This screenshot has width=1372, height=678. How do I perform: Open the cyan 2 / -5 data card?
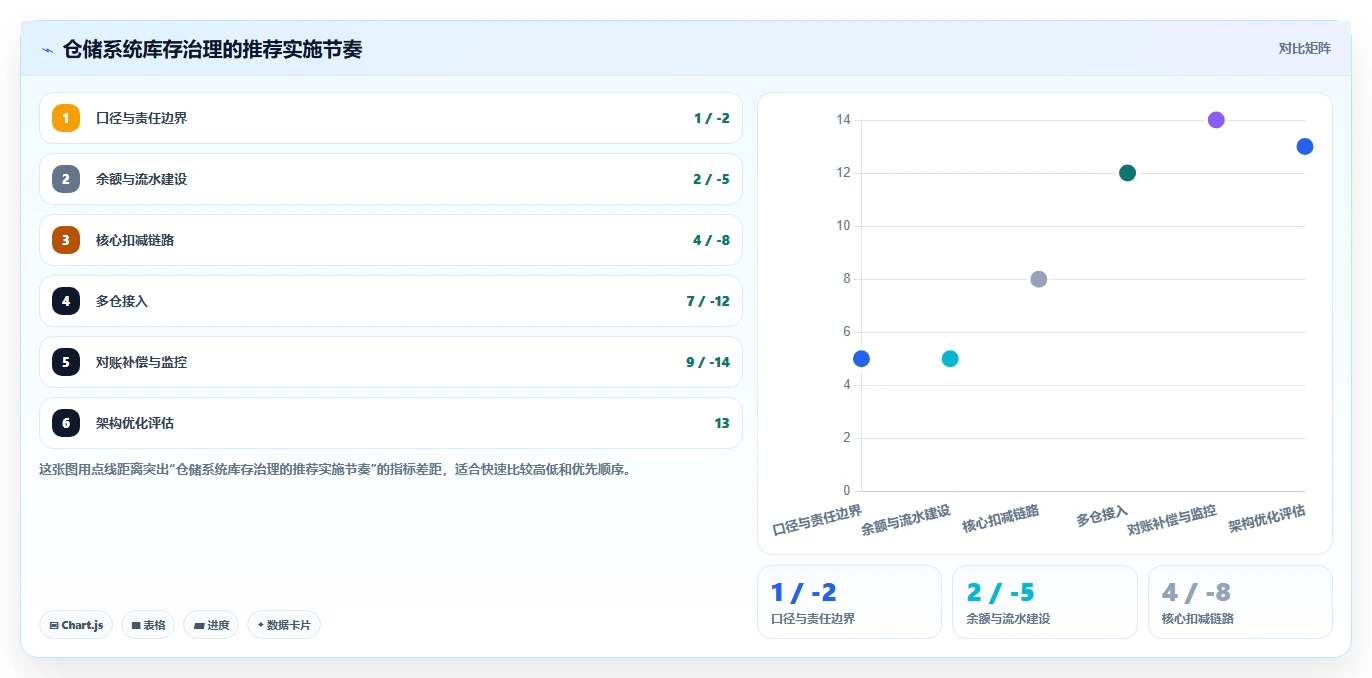[x=1045, y=602]
